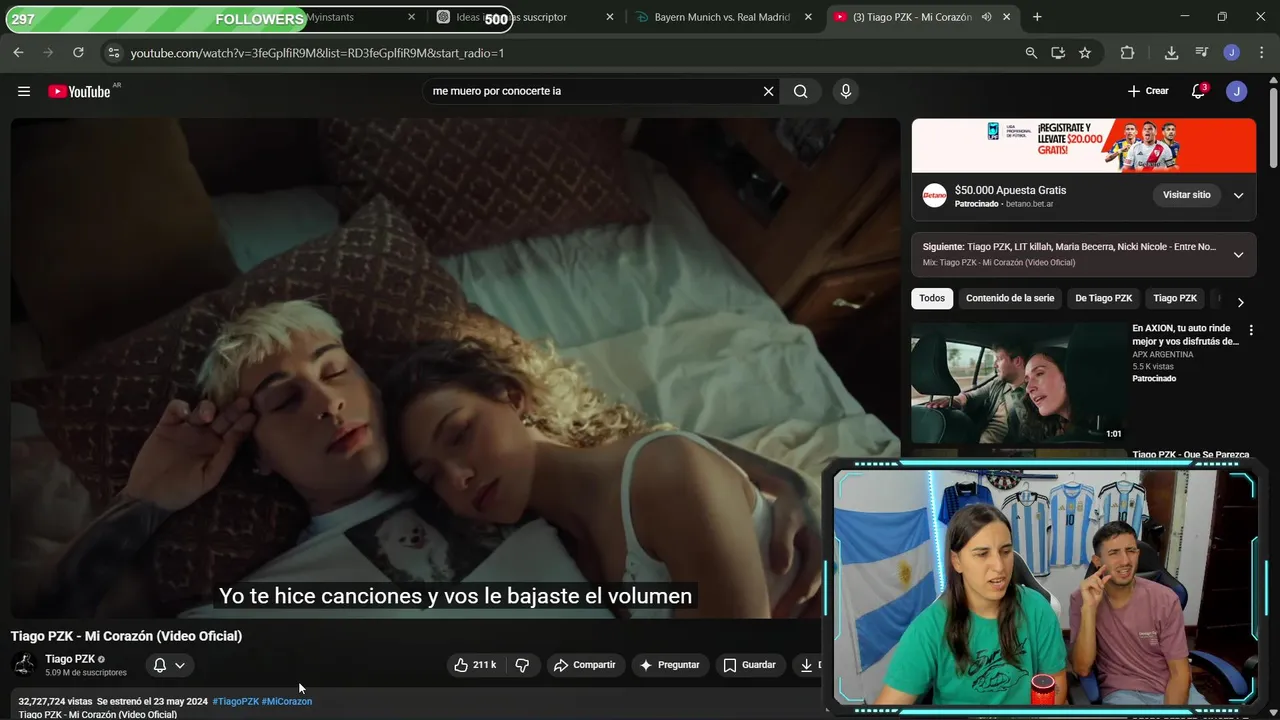Open the AXION sponsored video thumbnail
The width and height of the screenshot is (1280, 720).
1018,383
